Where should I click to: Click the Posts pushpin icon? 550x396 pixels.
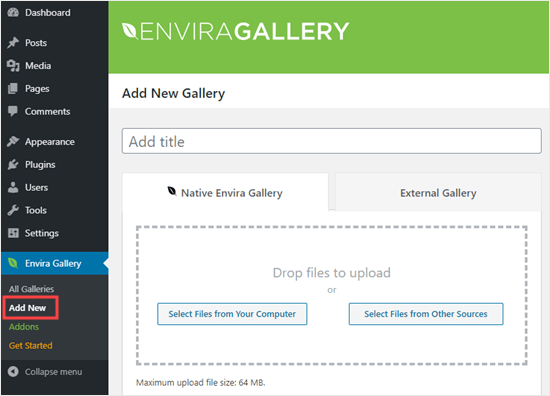coord(13,43)
